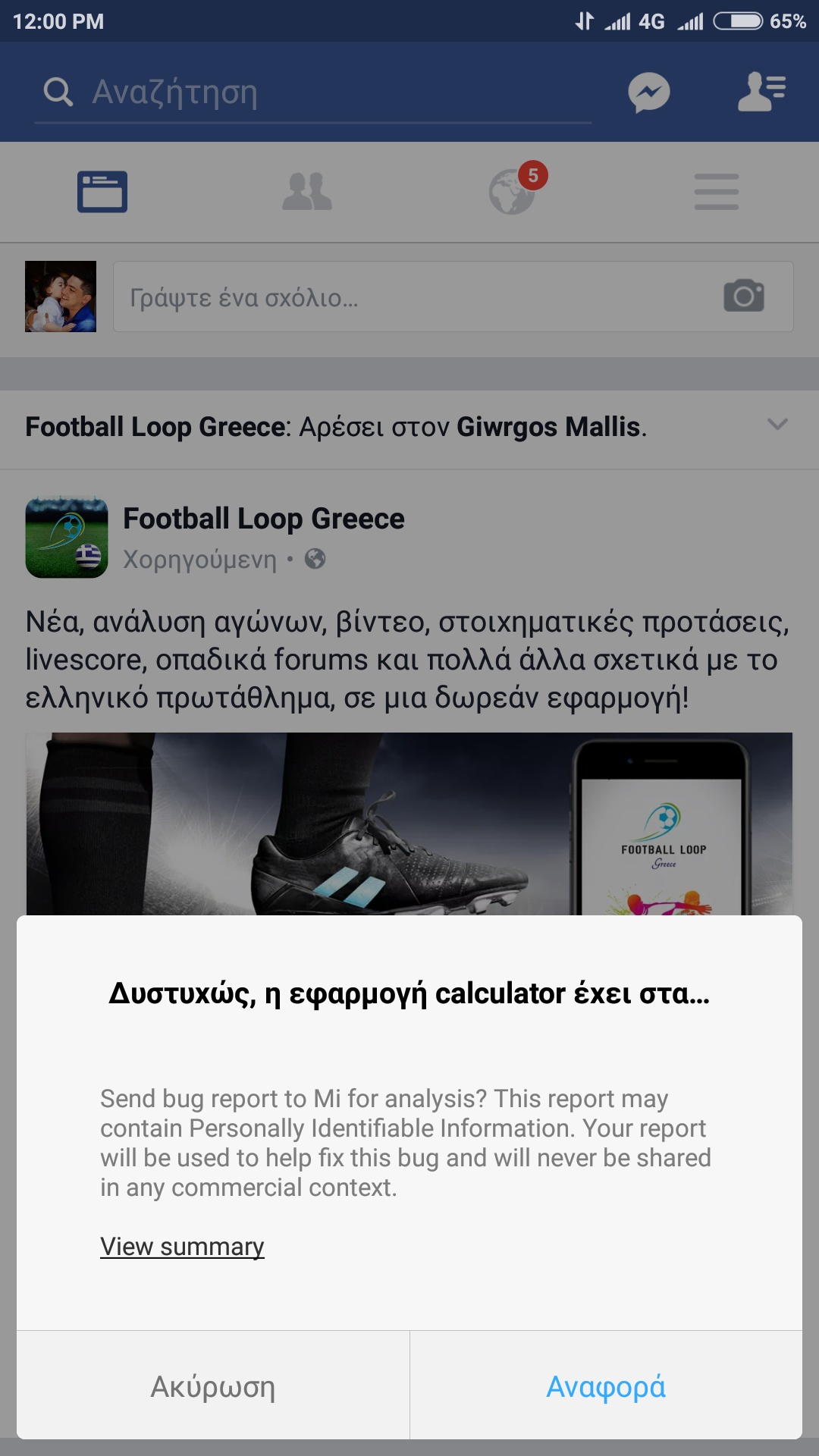The width and height of the screenshot is (819, 1456).
Task: Open the football boot ad image
Action: (409, 824)
